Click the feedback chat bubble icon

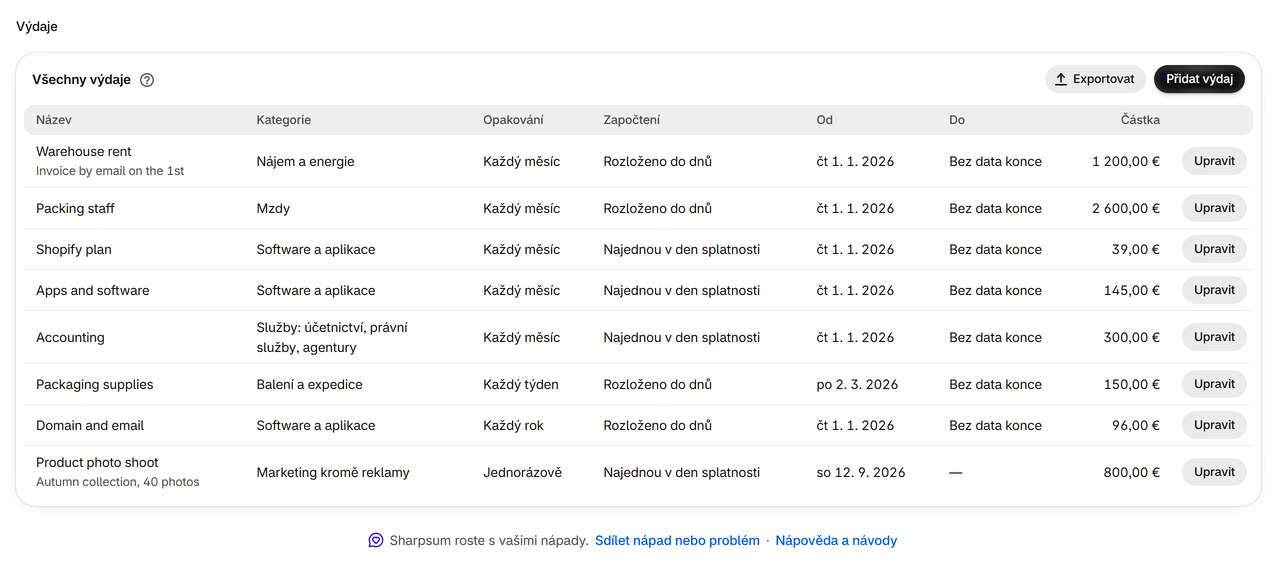point(376,540)
